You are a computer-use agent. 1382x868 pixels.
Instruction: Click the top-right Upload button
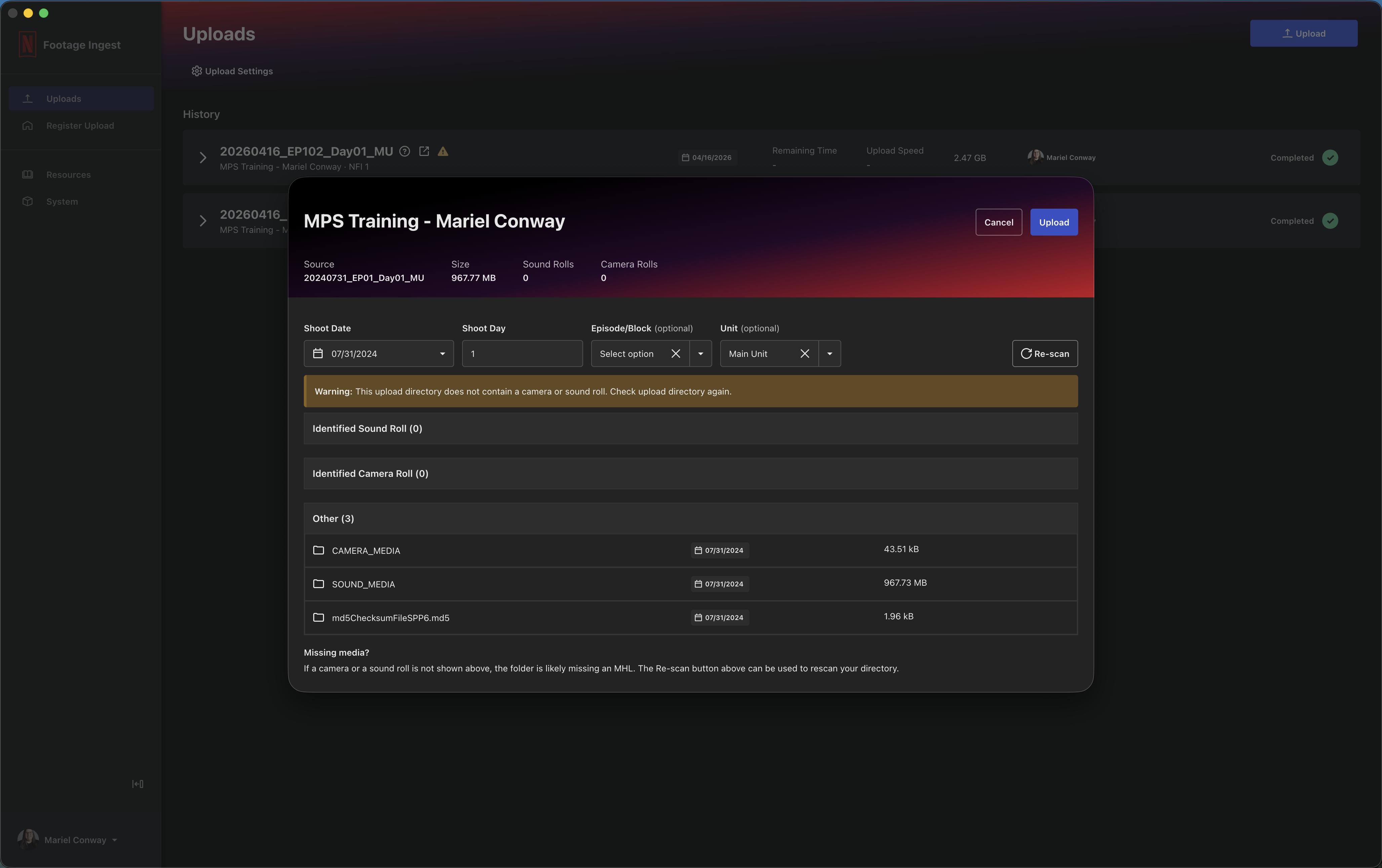pyautogui.click(x=1303, y=33)
